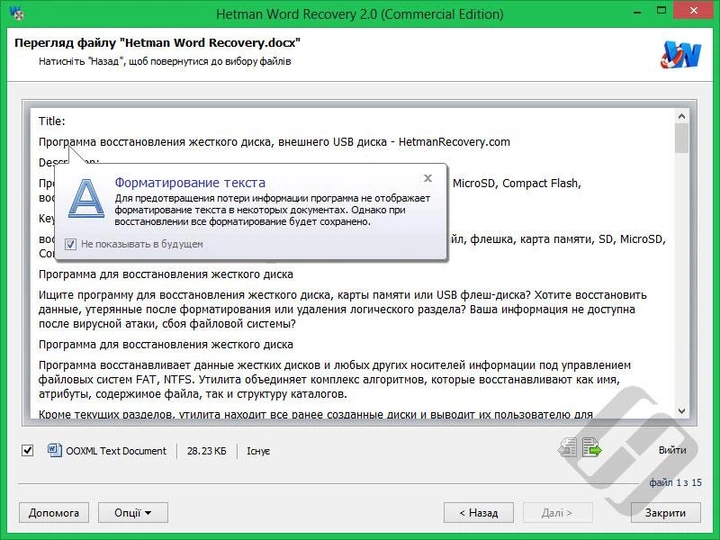The height and width of the screenshot is (540, 720).
Task: Click the application icon in the title bar
Action: click(x=17, y=13)
